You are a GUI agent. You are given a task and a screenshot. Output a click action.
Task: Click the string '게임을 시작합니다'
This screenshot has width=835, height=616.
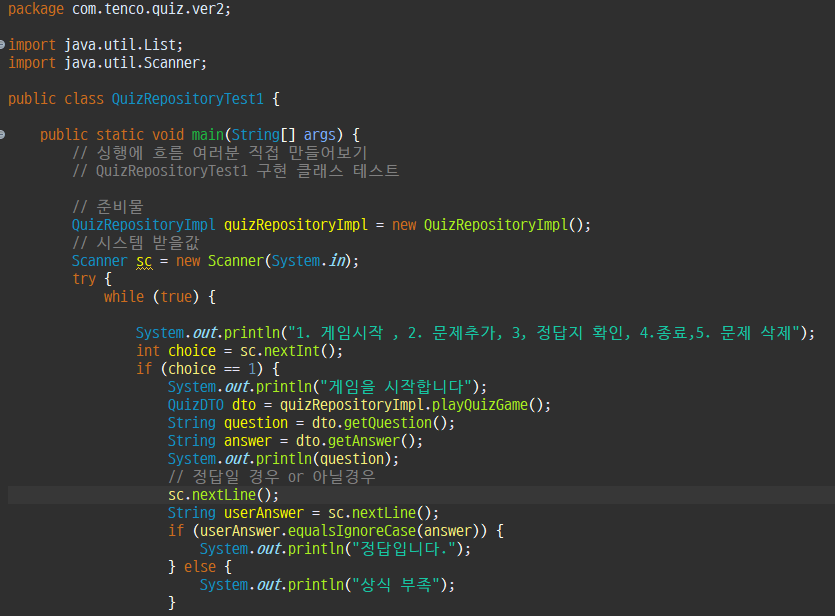[396, 387]
